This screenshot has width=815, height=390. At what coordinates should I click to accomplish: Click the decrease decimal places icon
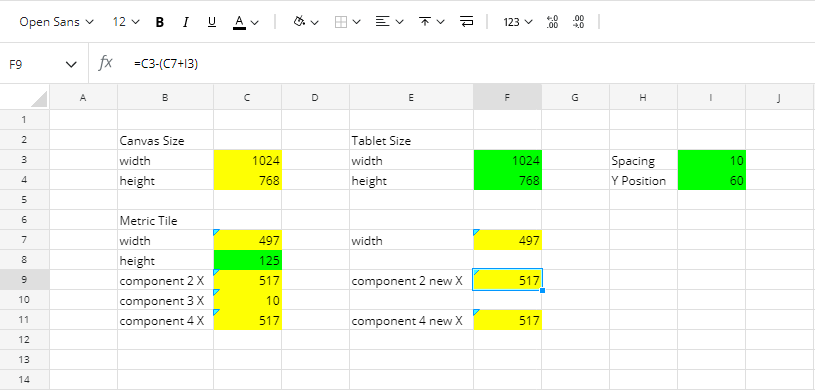[x=552, y=22]
